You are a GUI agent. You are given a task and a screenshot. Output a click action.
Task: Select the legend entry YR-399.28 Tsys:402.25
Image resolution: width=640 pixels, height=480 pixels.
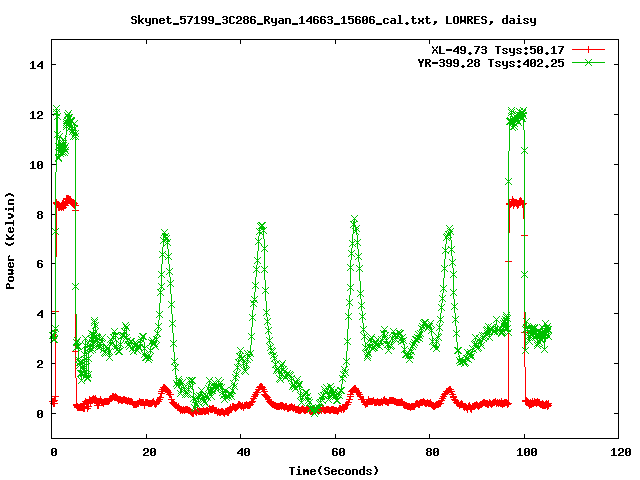(x=491, y=63)
